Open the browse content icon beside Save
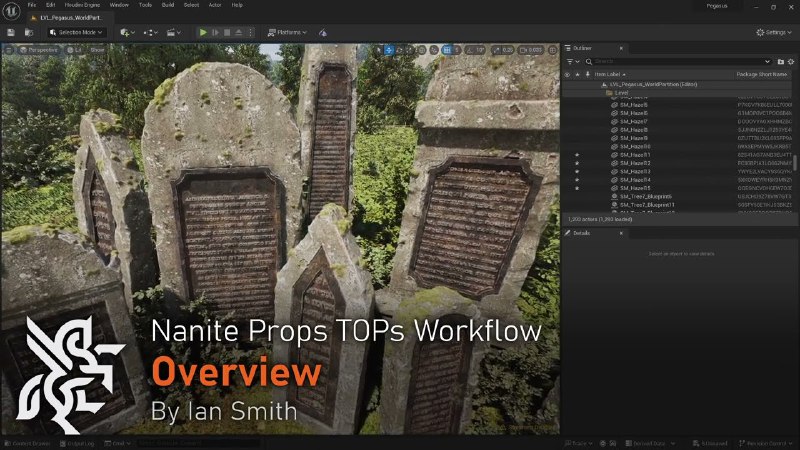Viewport: 800px width, 450px height. tap(29, 33)
